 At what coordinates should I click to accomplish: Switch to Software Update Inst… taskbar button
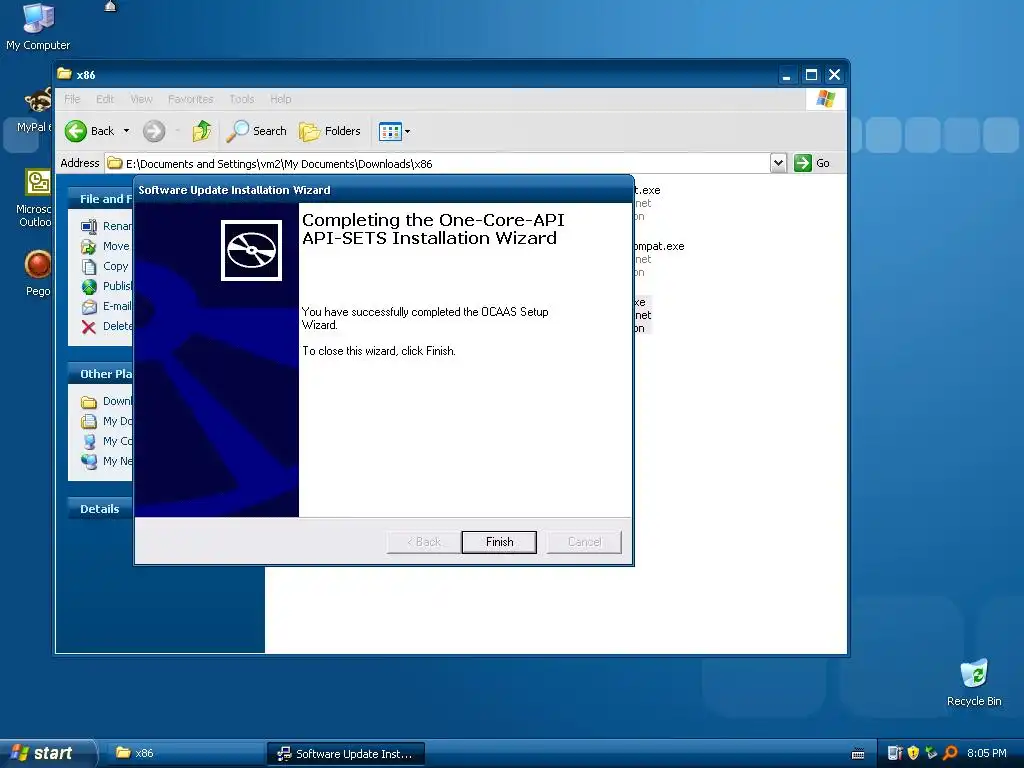(346, 753)
